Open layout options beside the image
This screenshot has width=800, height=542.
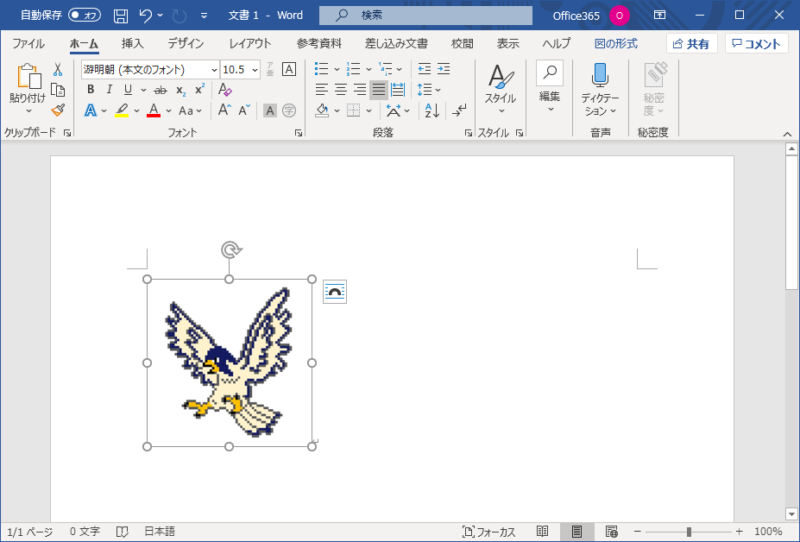pos(335,292)
